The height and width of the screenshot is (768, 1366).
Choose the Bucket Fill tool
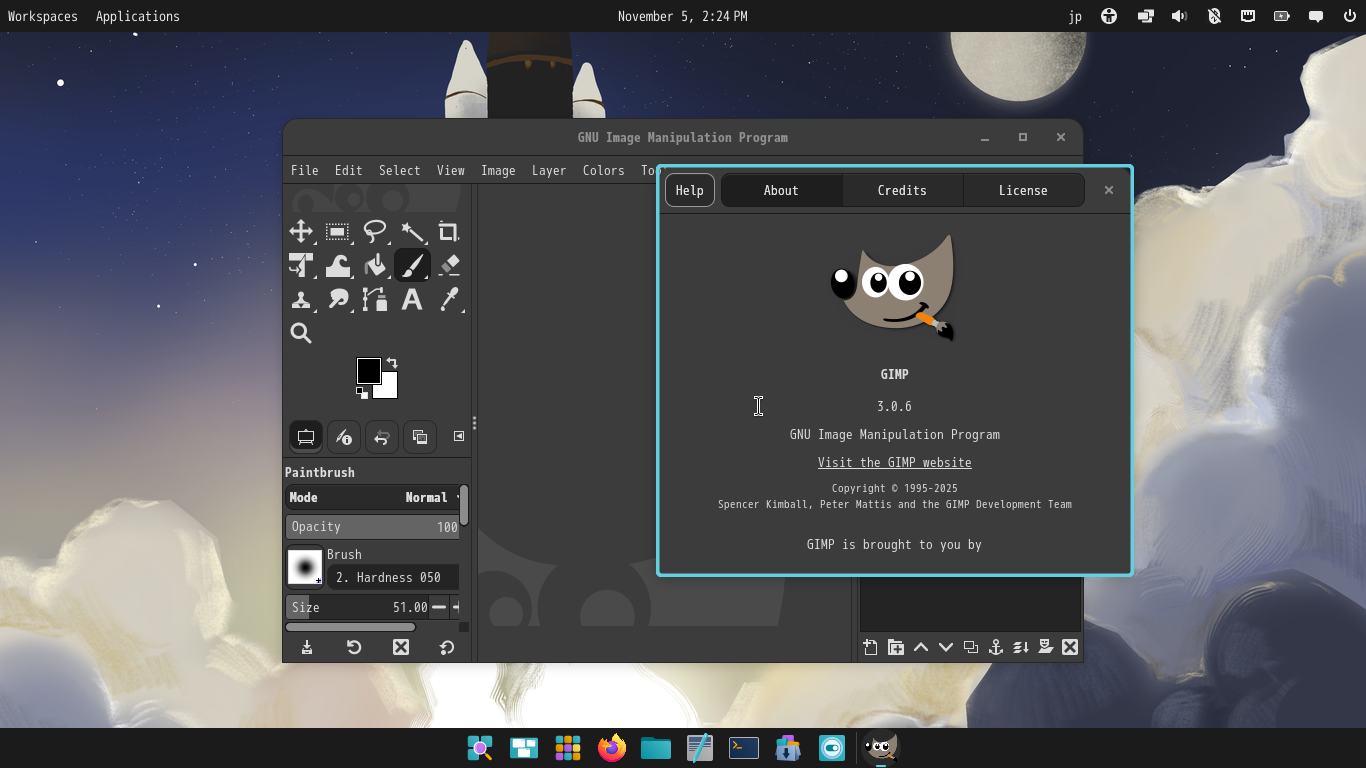point(375,265)
